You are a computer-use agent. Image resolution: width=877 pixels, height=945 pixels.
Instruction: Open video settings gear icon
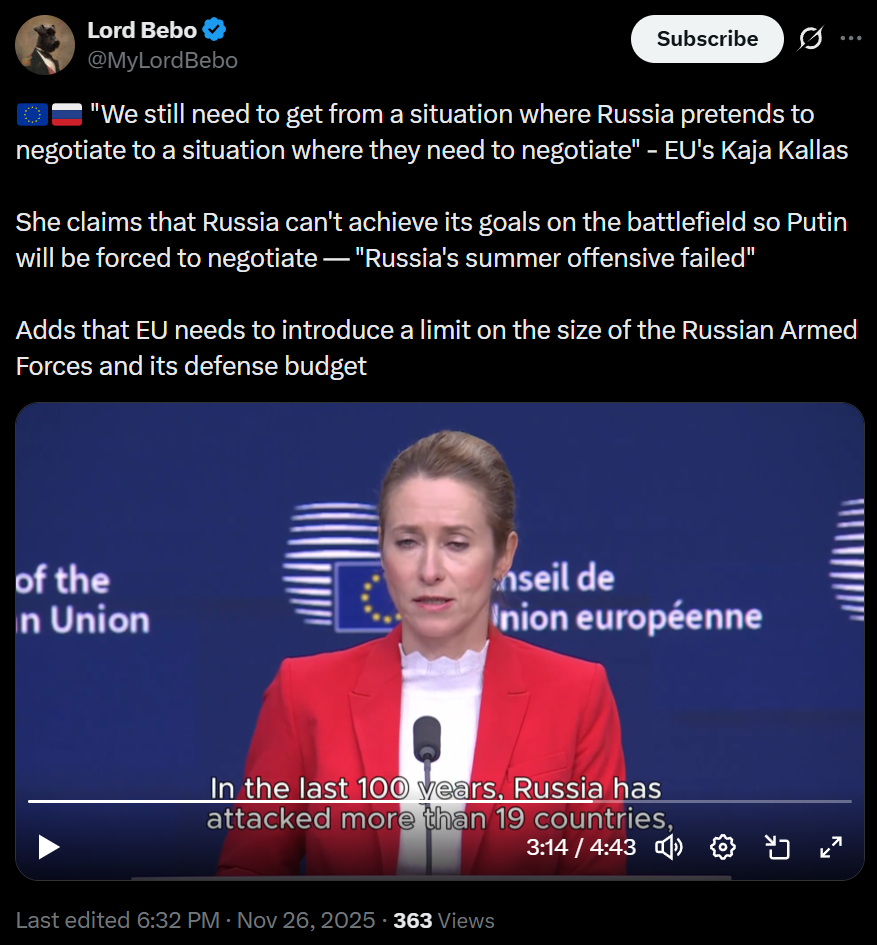pos(723,847)
